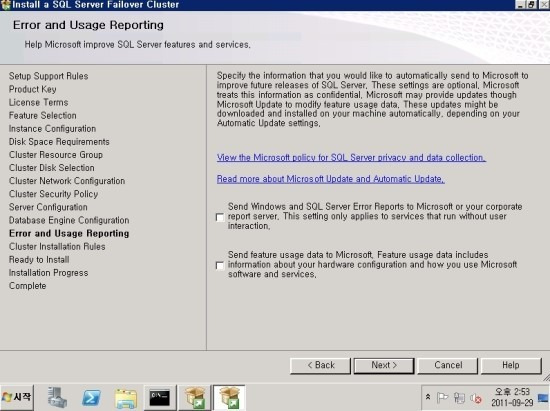Open the SQL Server privacy and data collection policy
The height and width of the screenshot is (411, 550).
click(351, 157)
